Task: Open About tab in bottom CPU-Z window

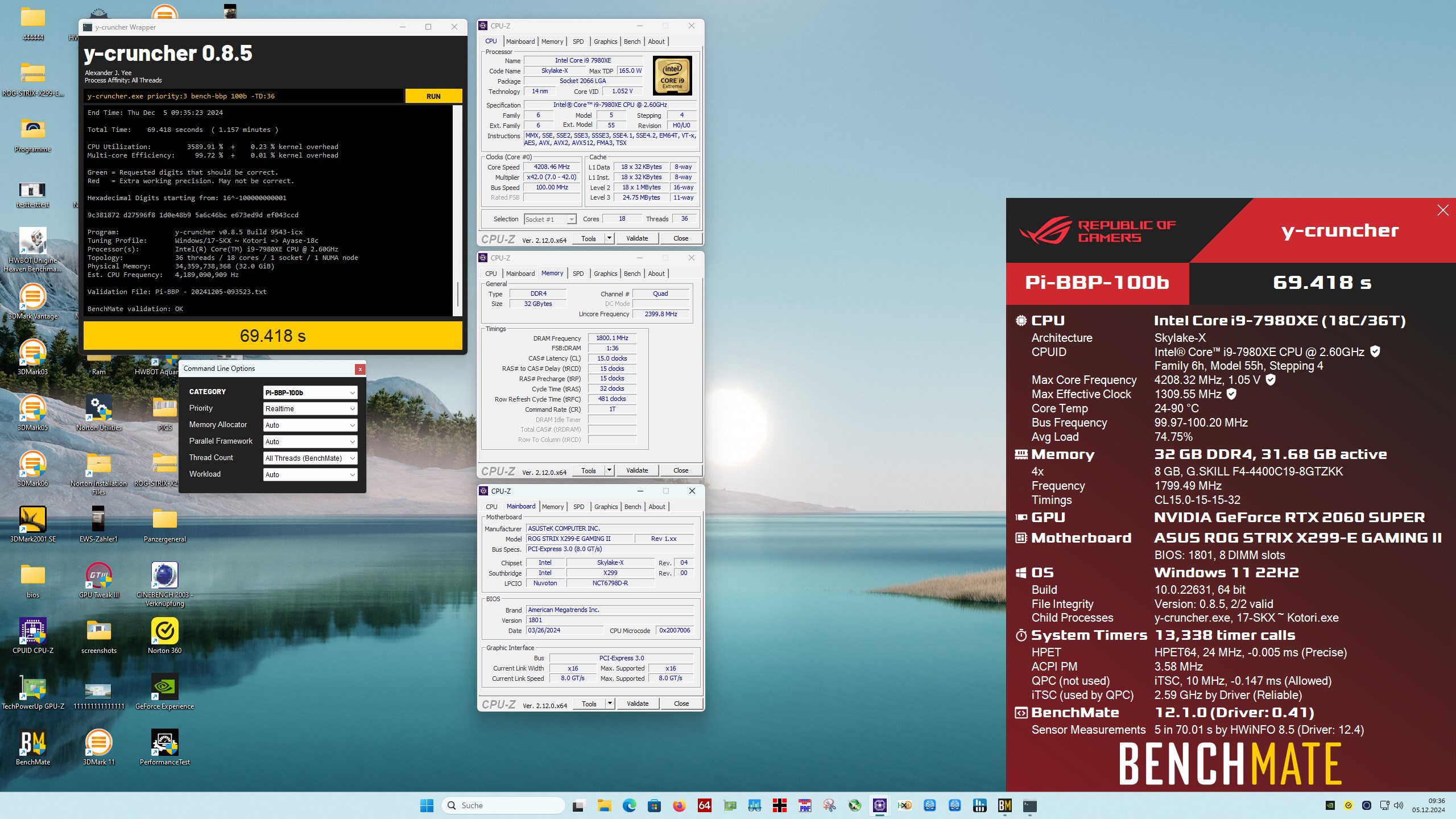Action: tap(657, 507)
